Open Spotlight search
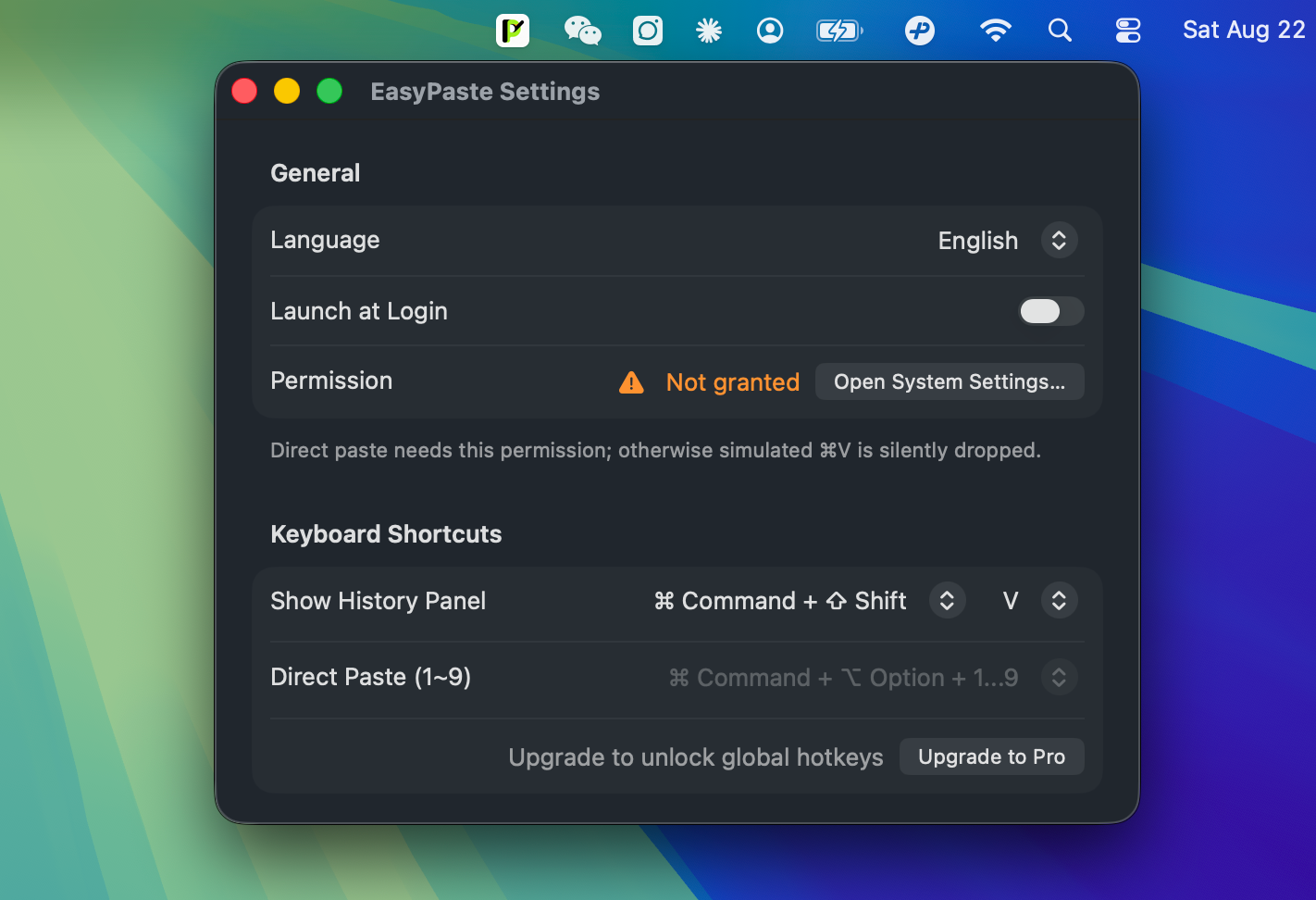This screenshot has height=900, width=1316. point(1060,31)
